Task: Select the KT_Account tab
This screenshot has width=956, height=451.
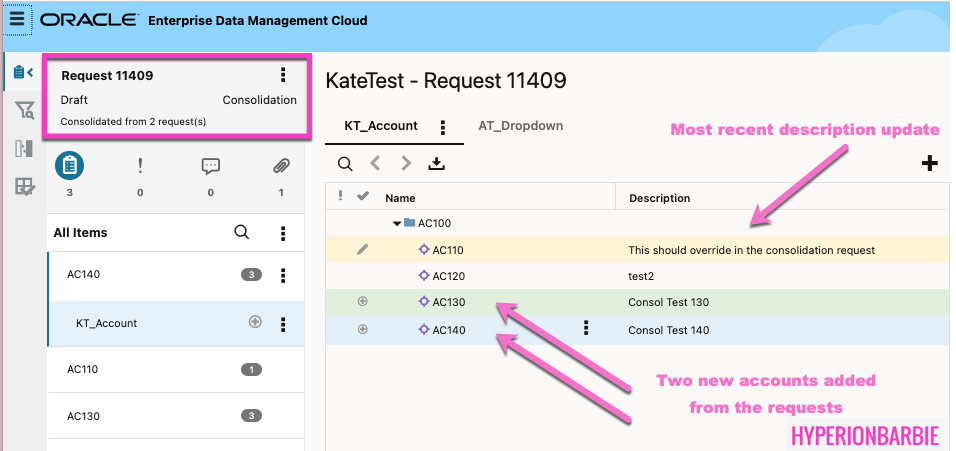Action: (381, 127)
